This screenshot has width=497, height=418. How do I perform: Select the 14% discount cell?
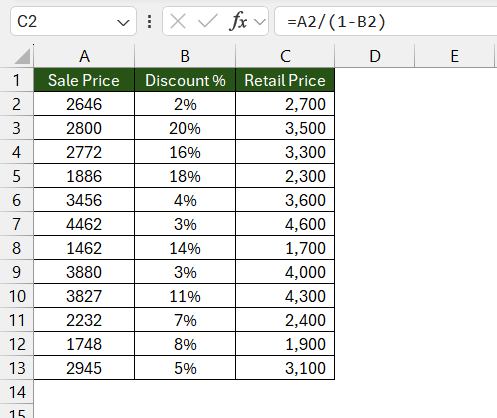(x=185, y=248)
